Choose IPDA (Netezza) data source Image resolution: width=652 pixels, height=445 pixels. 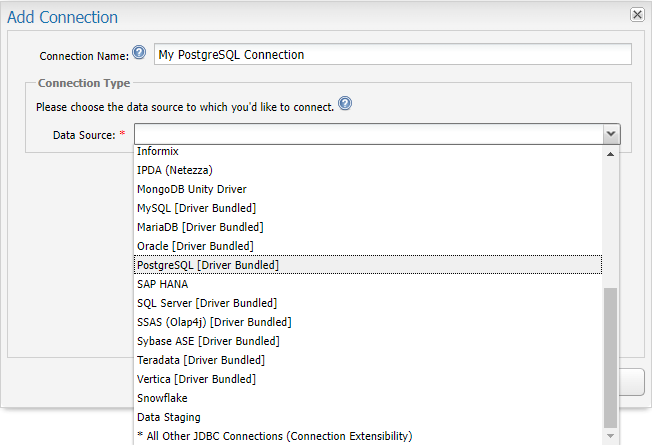coord(368,170)
